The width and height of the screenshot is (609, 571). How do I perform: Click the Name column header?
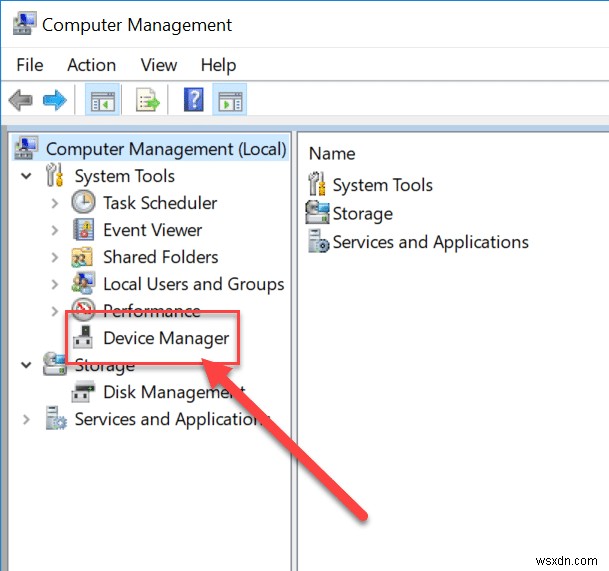click(332, 153)
